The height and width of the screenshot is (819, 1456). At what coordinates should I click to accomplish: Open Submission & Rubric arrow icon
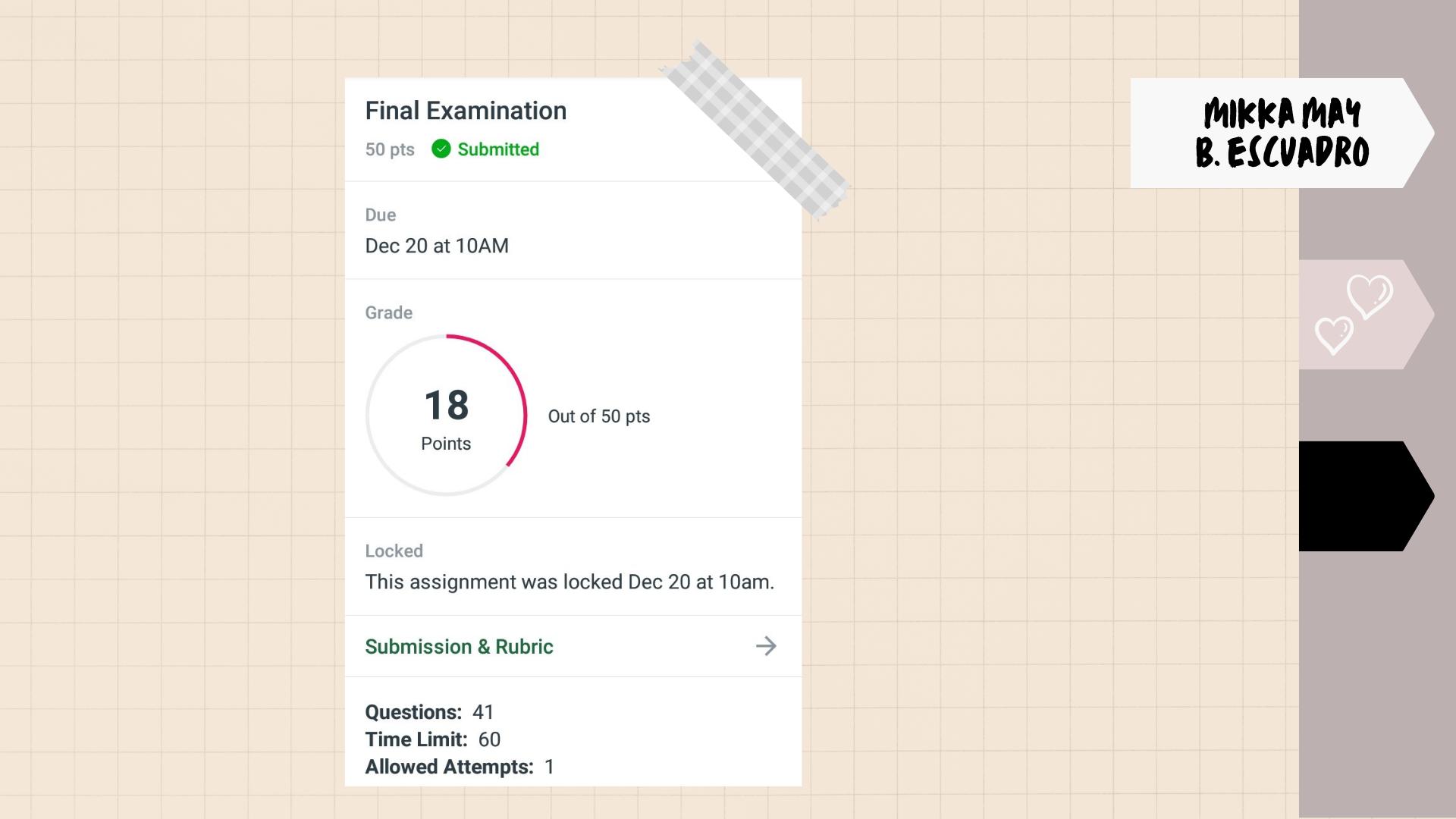[x=766, y=646]
